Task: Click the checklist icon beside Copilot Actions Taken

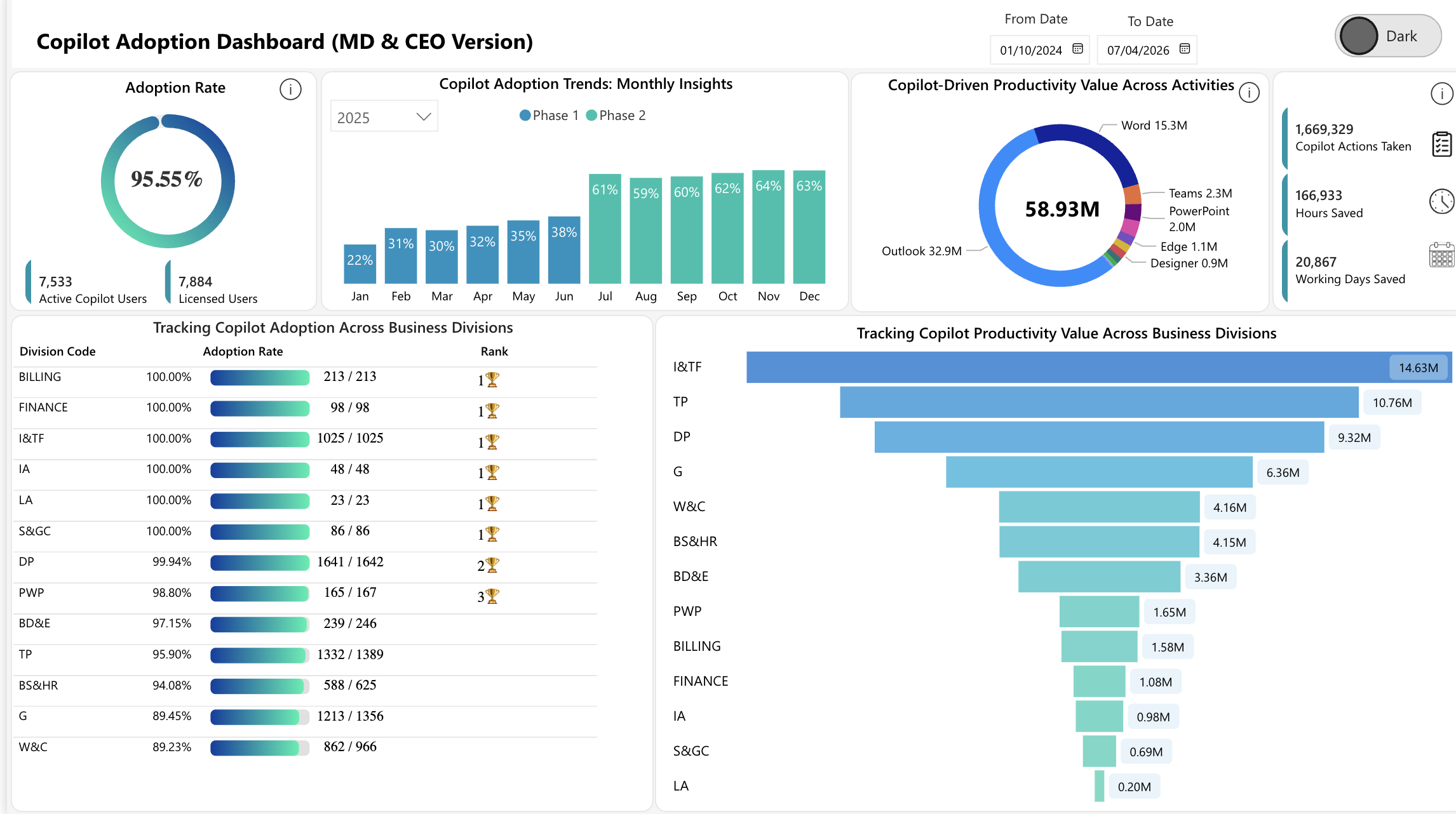Action: (x=1441, y=144)
